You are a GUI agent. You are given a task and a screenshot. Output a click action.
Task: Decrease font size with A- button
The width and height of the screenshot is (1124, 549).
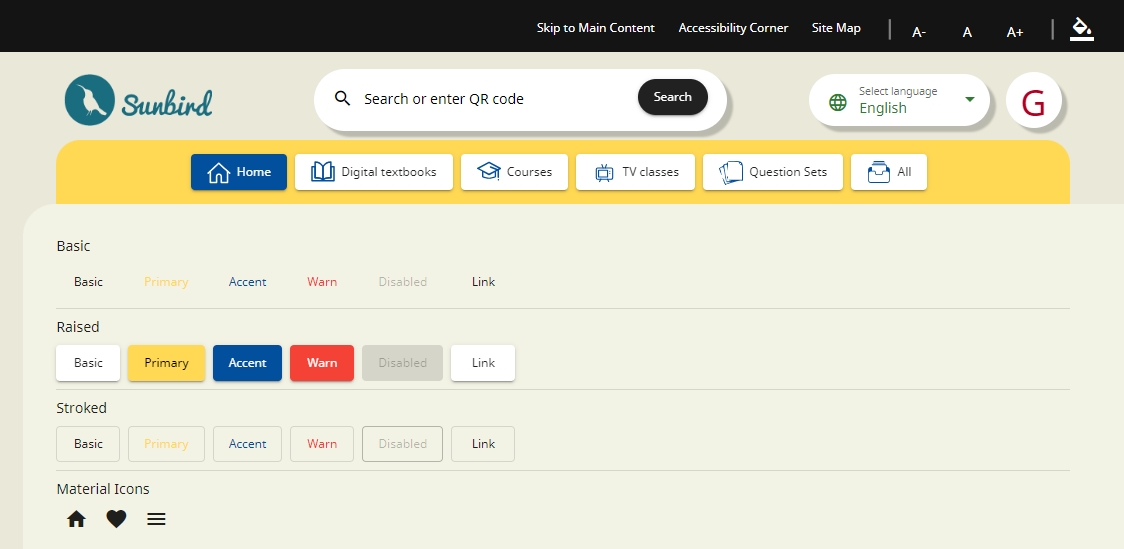(x=919, y=32)
